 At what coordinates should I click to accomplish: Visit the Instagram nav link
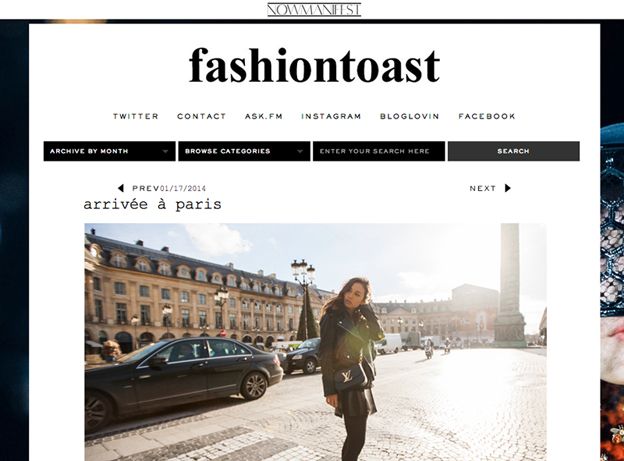[x=331, y=116]
